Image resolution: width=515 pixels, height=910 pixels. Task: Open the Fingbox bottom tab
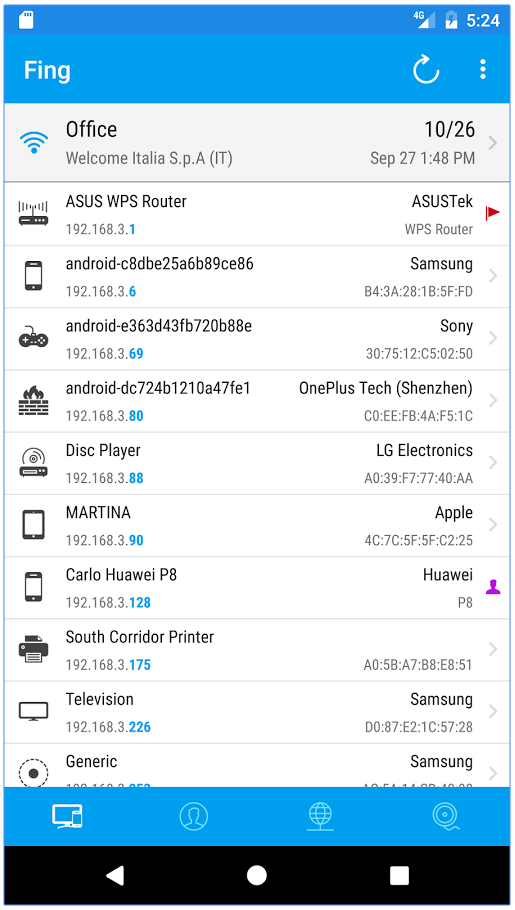click(x=446, y=816)
